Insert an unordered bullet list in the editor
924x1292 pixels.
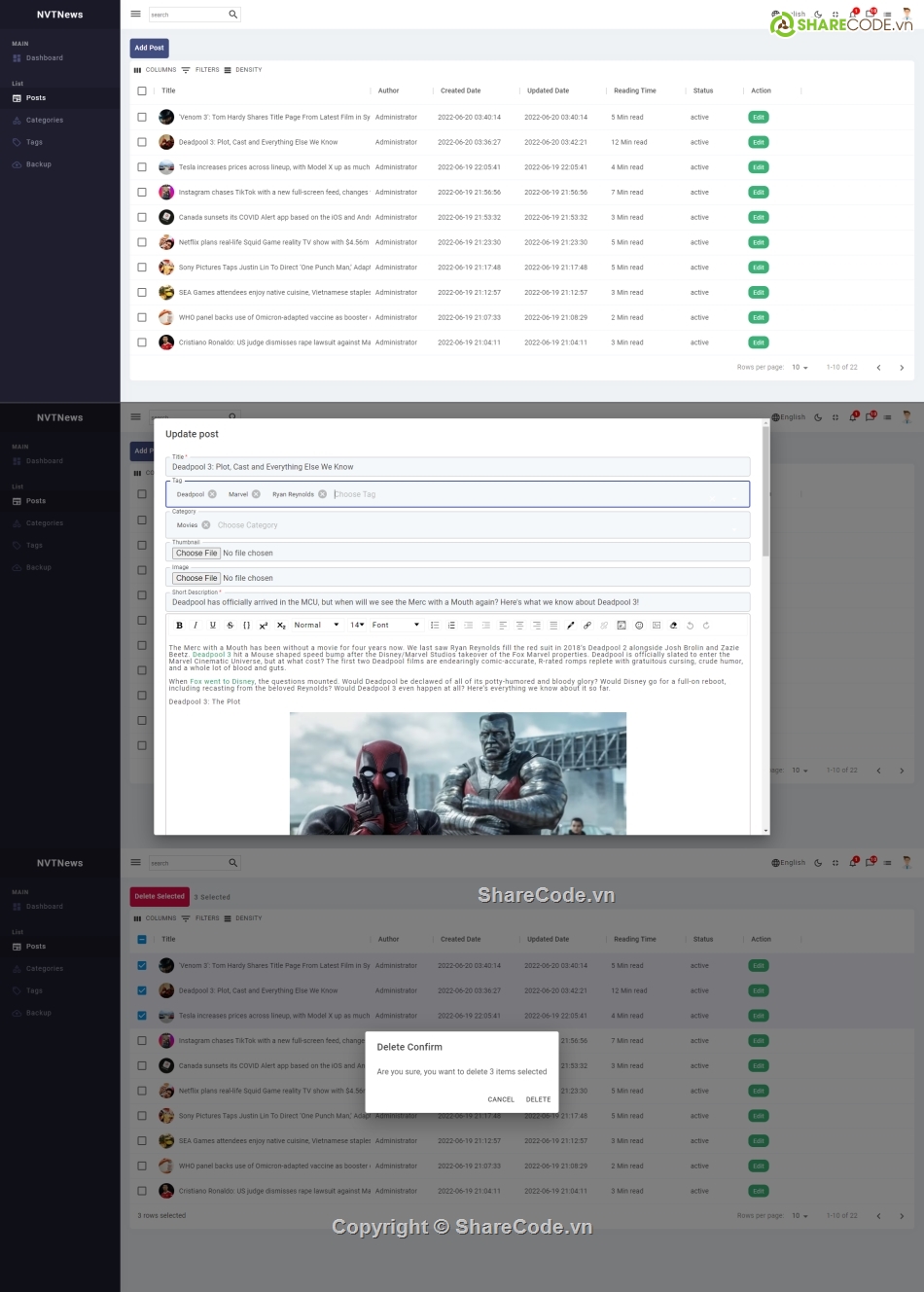[x=435, y=626]
